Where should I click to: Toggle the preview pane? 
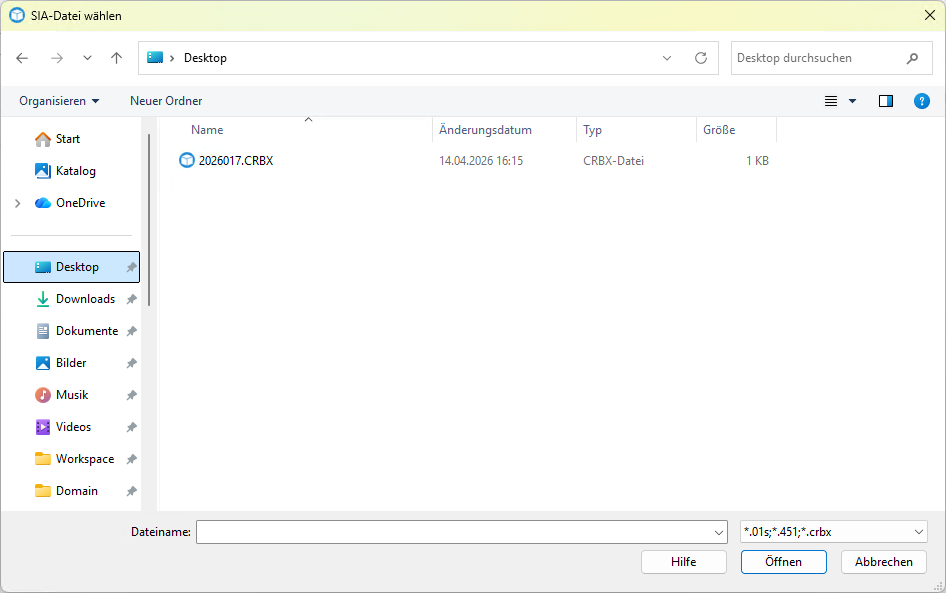(886, 101)
